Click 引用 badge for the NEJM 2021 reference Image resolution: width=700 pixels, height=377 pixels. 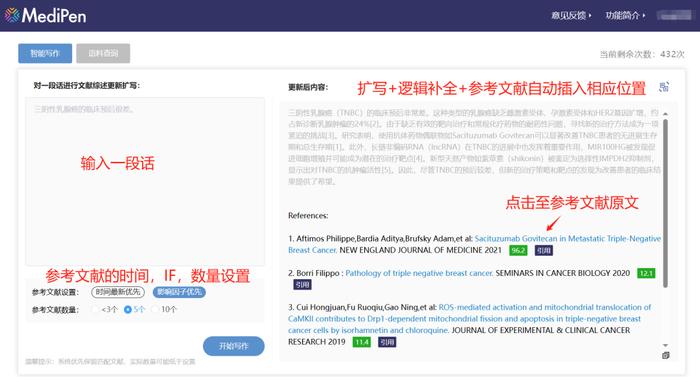(x=544, y=251)
